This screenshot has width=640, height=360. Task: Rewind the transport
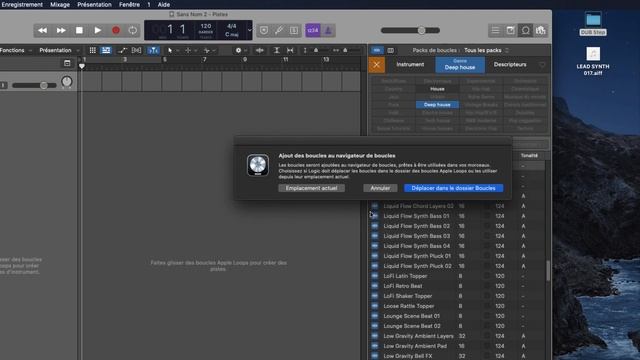click(x=42, y=31)
